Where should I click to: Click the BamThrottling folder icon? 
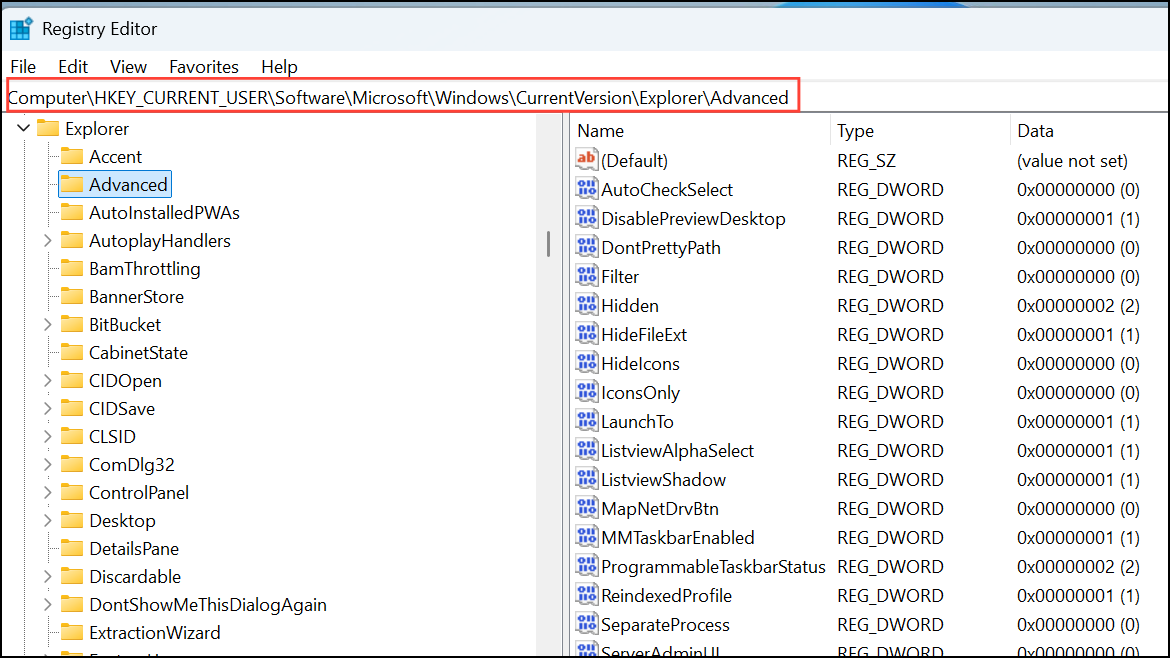click(x=72, y=269)
